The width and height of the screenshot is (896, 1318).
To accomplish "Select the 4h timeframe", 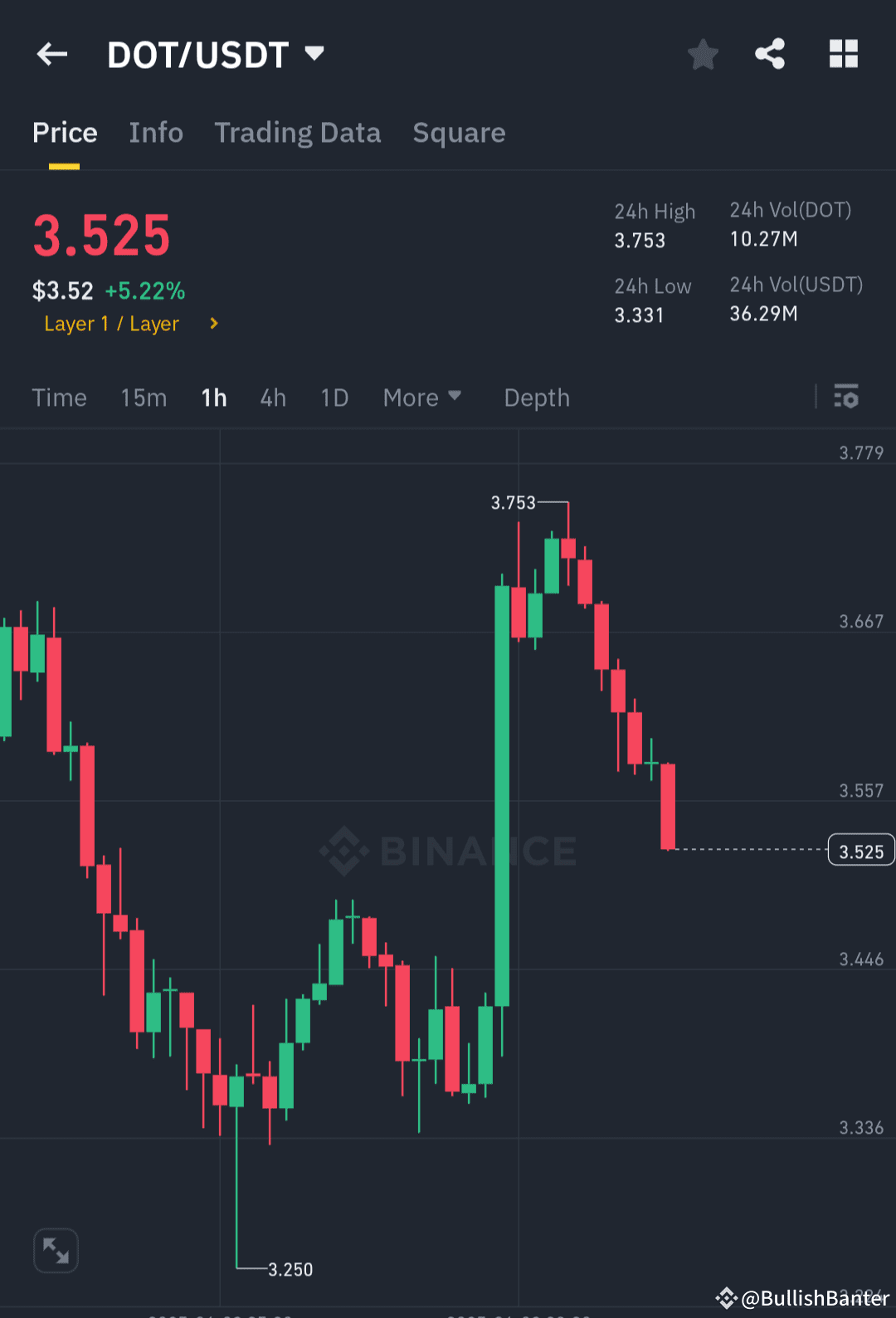I will point(272,398).
